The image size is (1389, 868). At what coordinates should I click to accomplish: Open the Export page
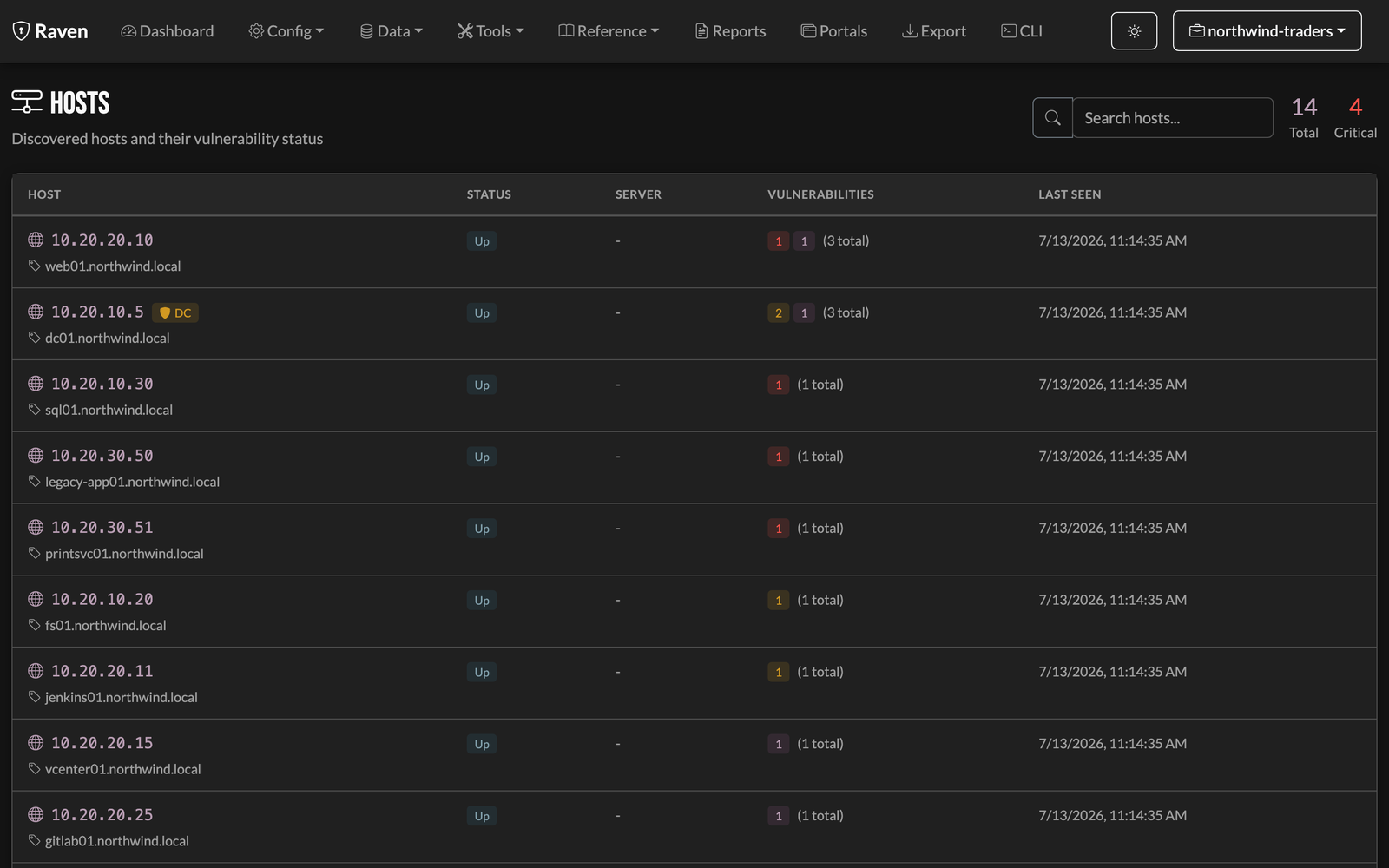(934, 31)
